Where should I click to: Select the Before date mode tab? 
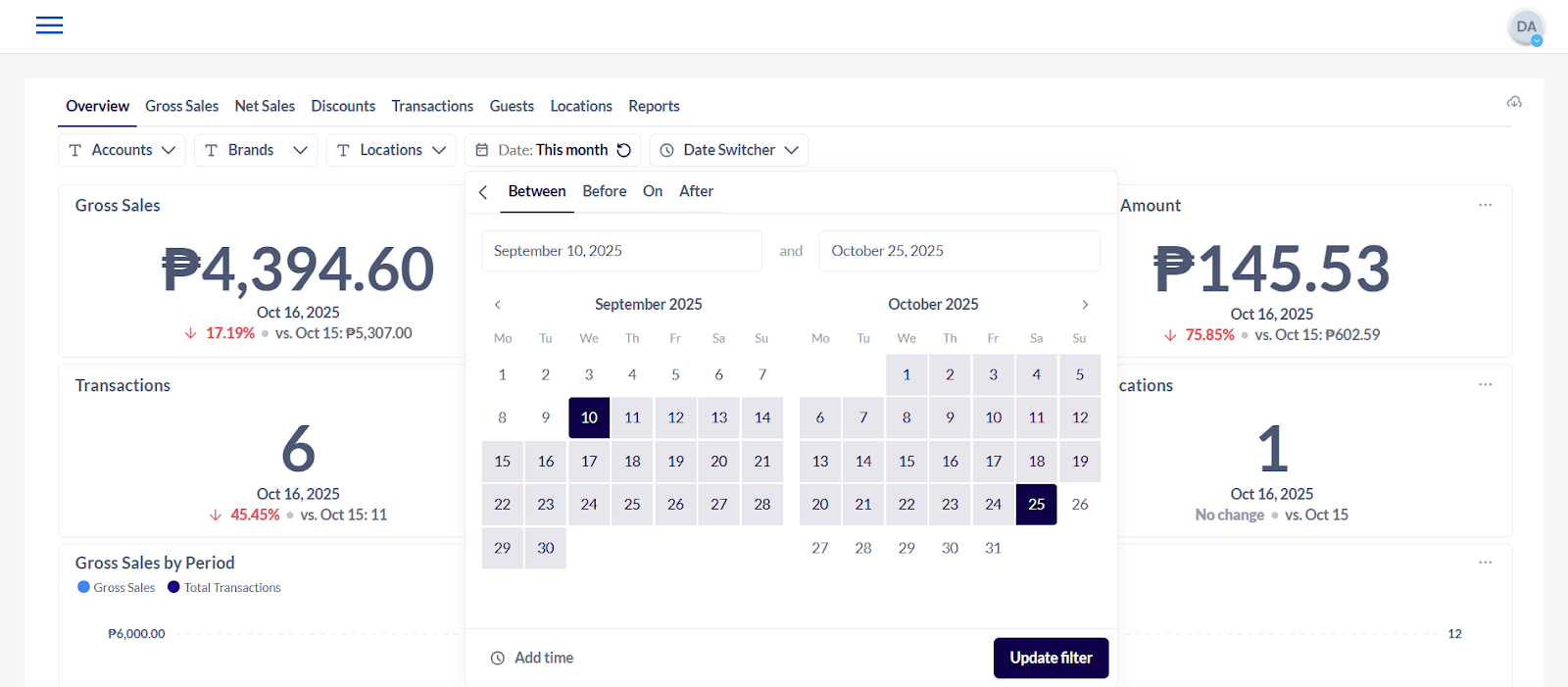[x=604, y=191]
